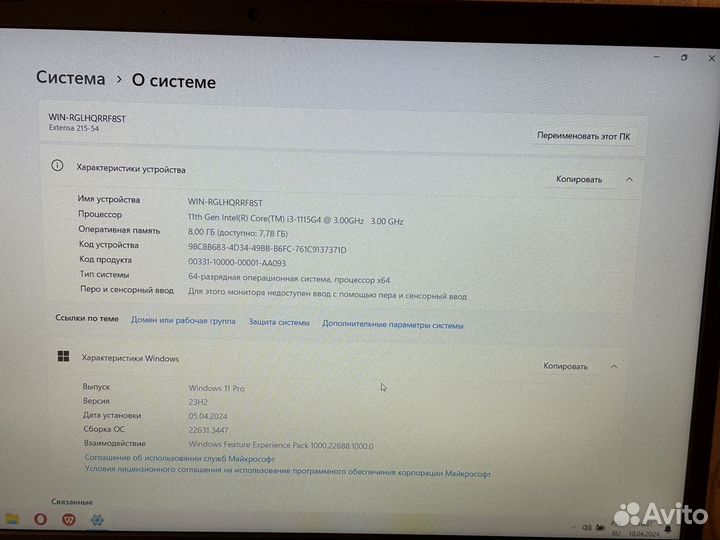Click the Перо и сенсорный ввод label
720x540 pixels.
click(127, 290)
